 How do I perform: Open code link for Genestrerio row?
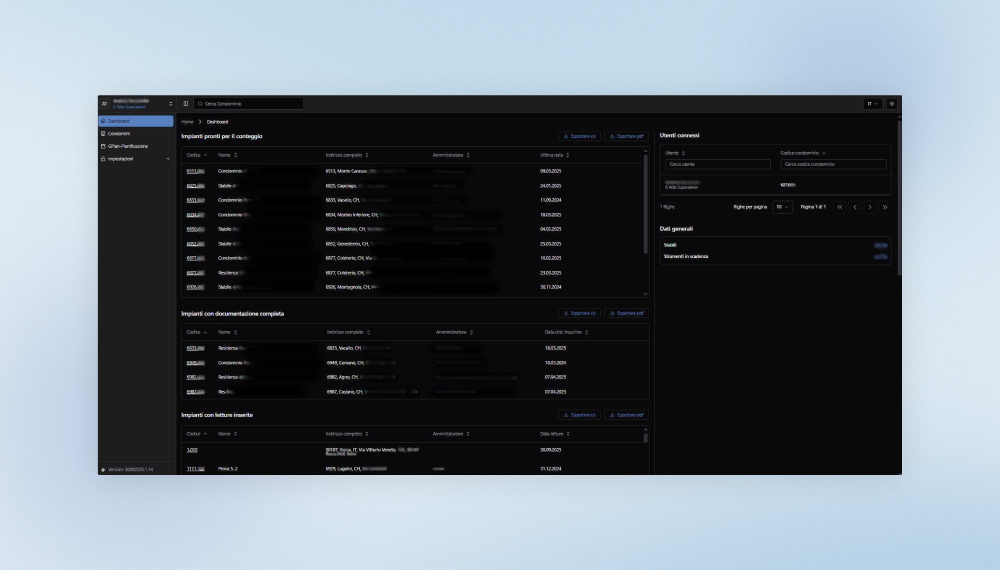click(x=195, y=244)
